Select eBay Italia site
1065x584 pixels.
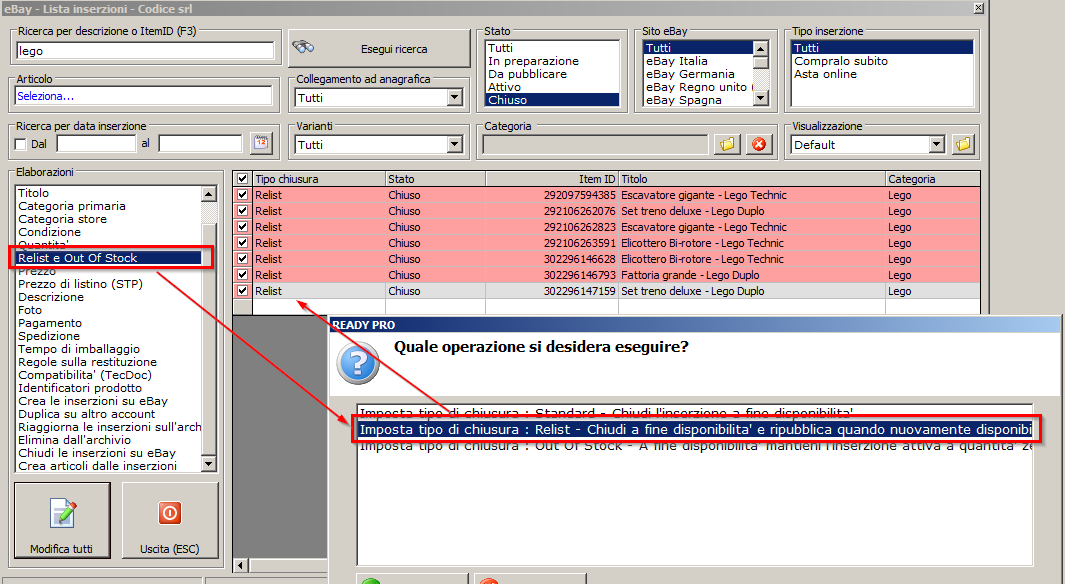pos(698,61)
